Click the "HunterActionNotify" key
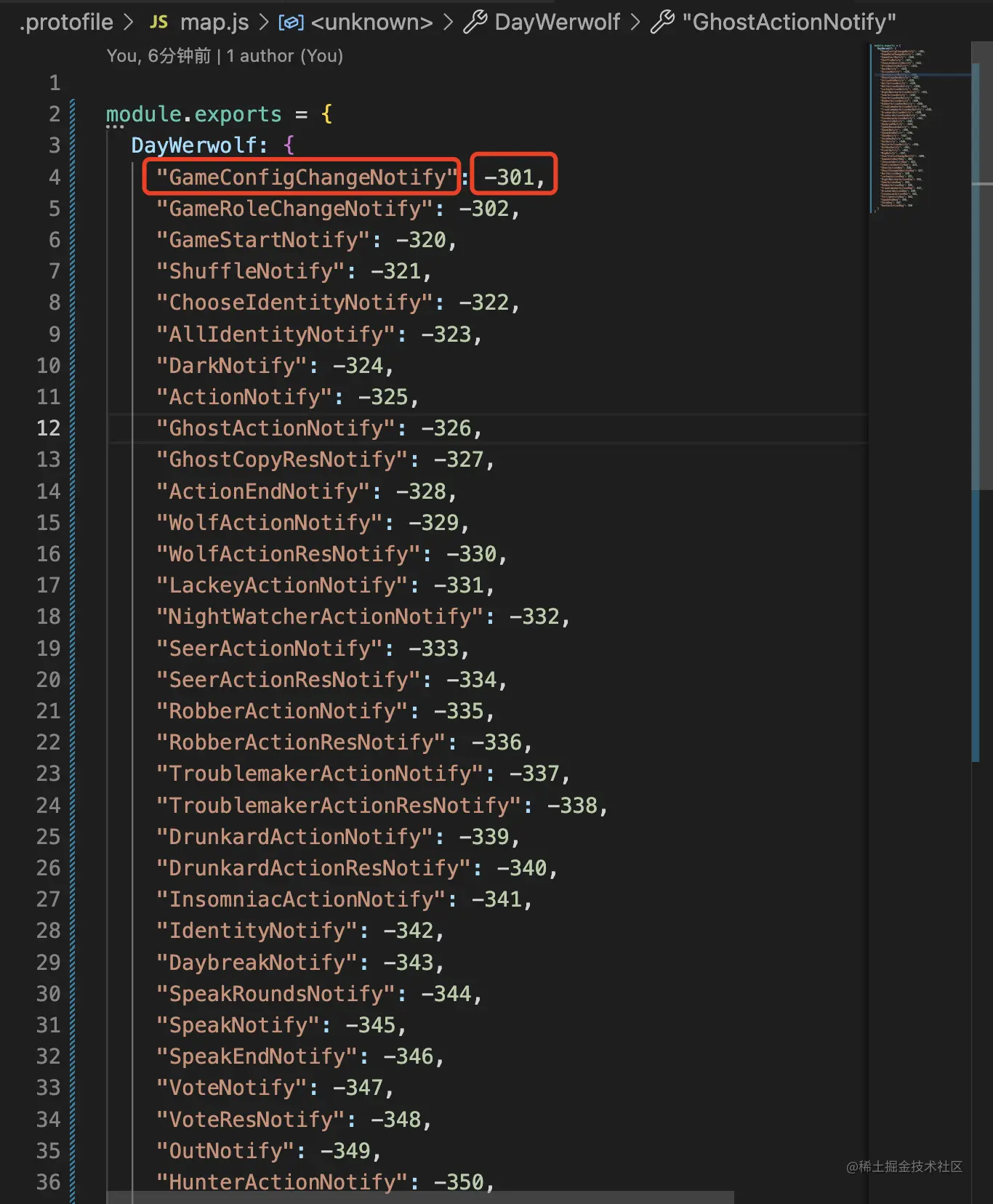Screen dimensions: 993x1204 (x=282, y=1182)
